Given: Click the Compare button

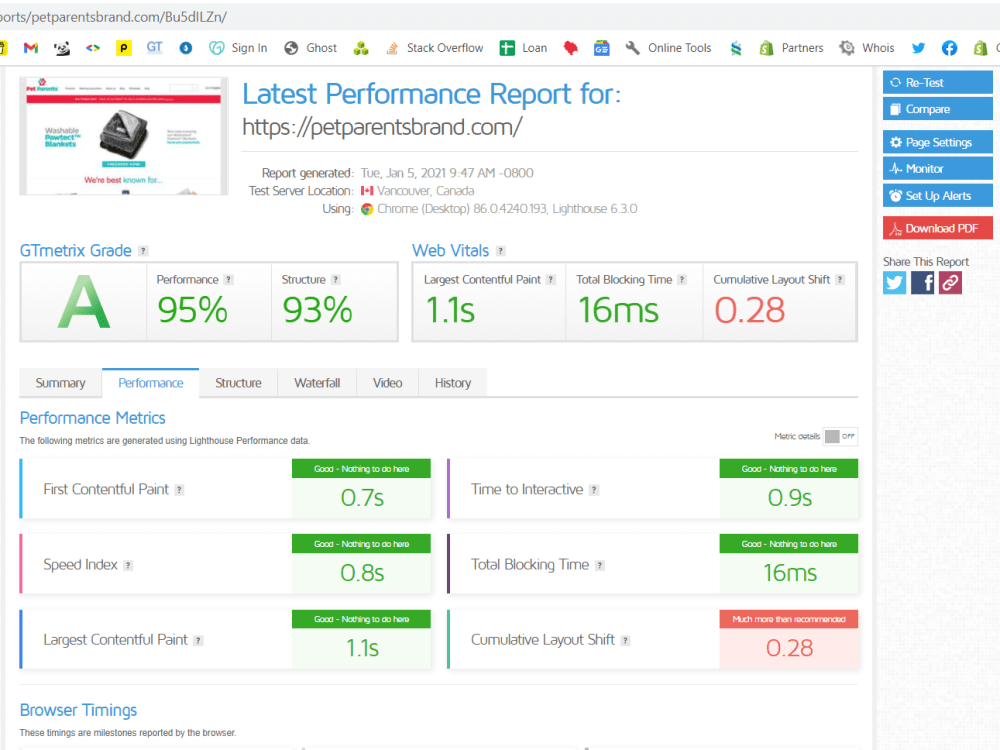Looking at the screenshot, I should [938, 109].
